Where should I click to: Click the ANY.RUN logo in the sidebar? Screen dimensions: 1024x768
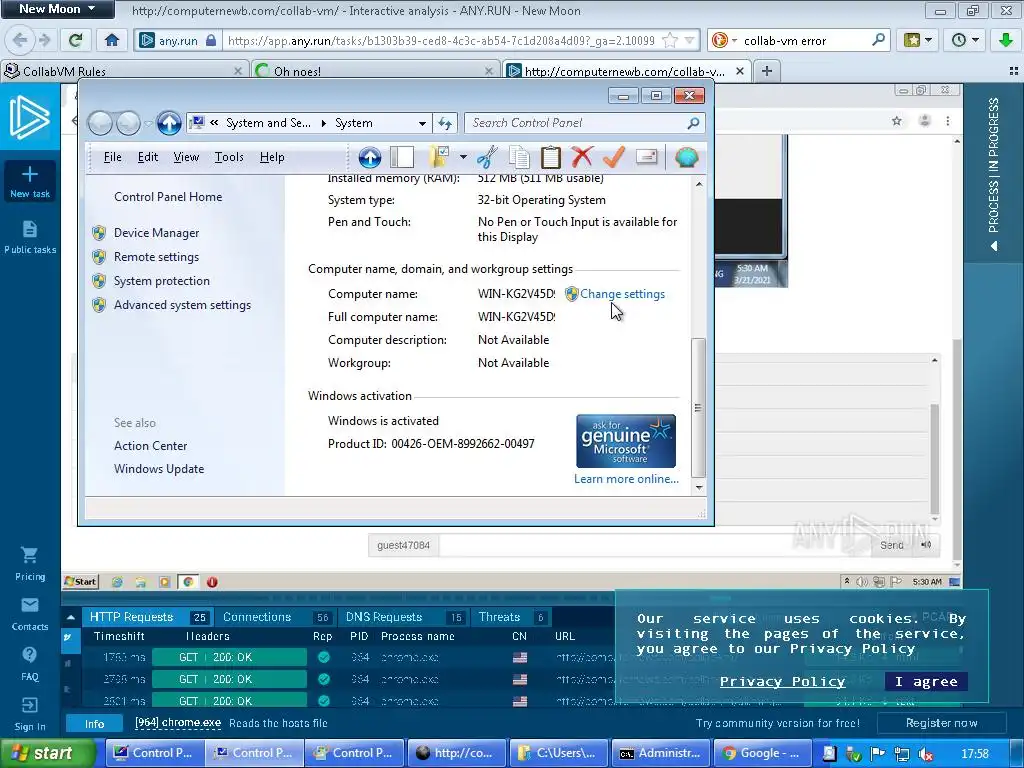(29, 117)
